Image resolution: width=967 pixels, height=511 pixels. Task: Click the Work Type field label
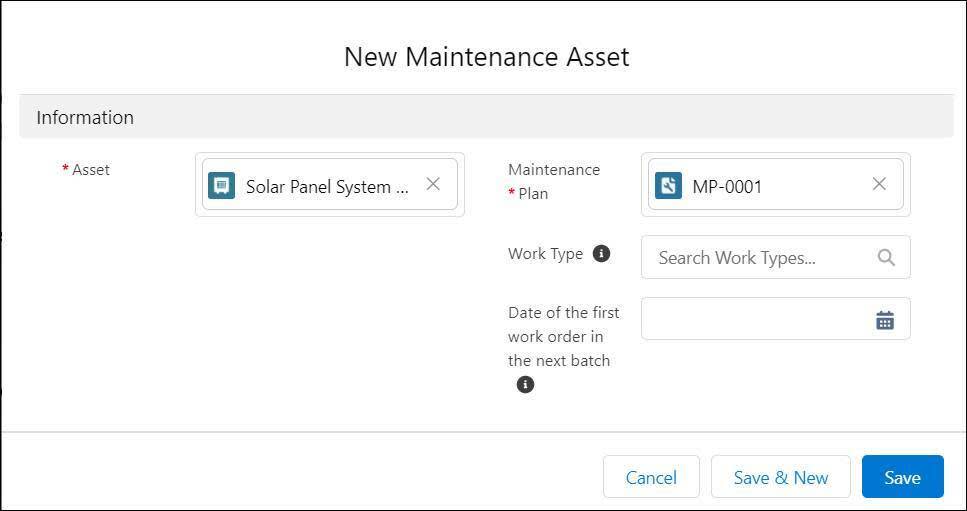pyautogui.click(x=545, y=254)
